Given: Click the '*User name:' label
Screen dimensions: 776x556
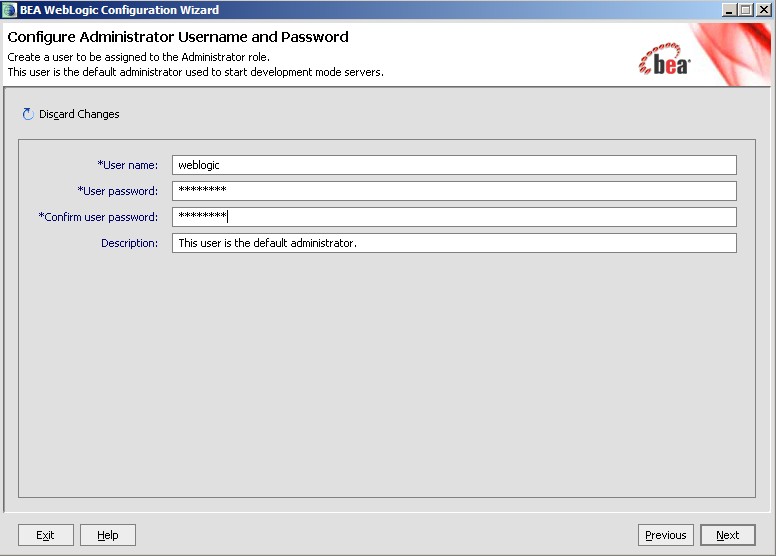Looking at the screenshot, I should [x=128, y=165].
